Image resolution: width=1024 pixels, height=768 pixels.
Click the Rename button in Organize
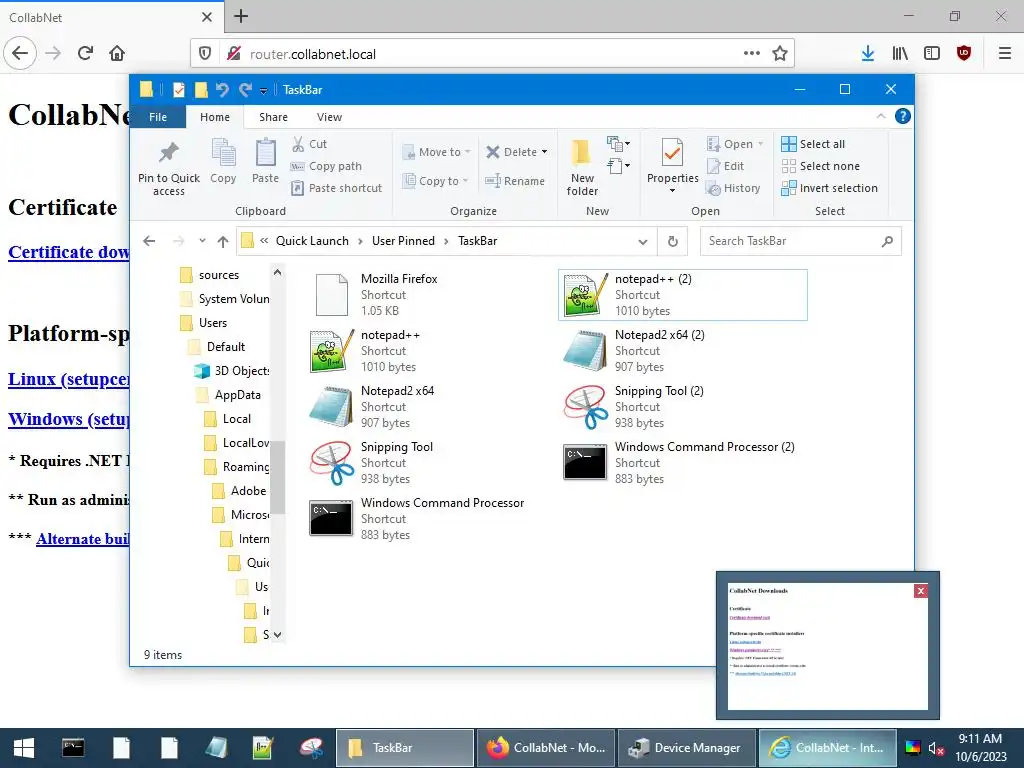tap(515, 181)
